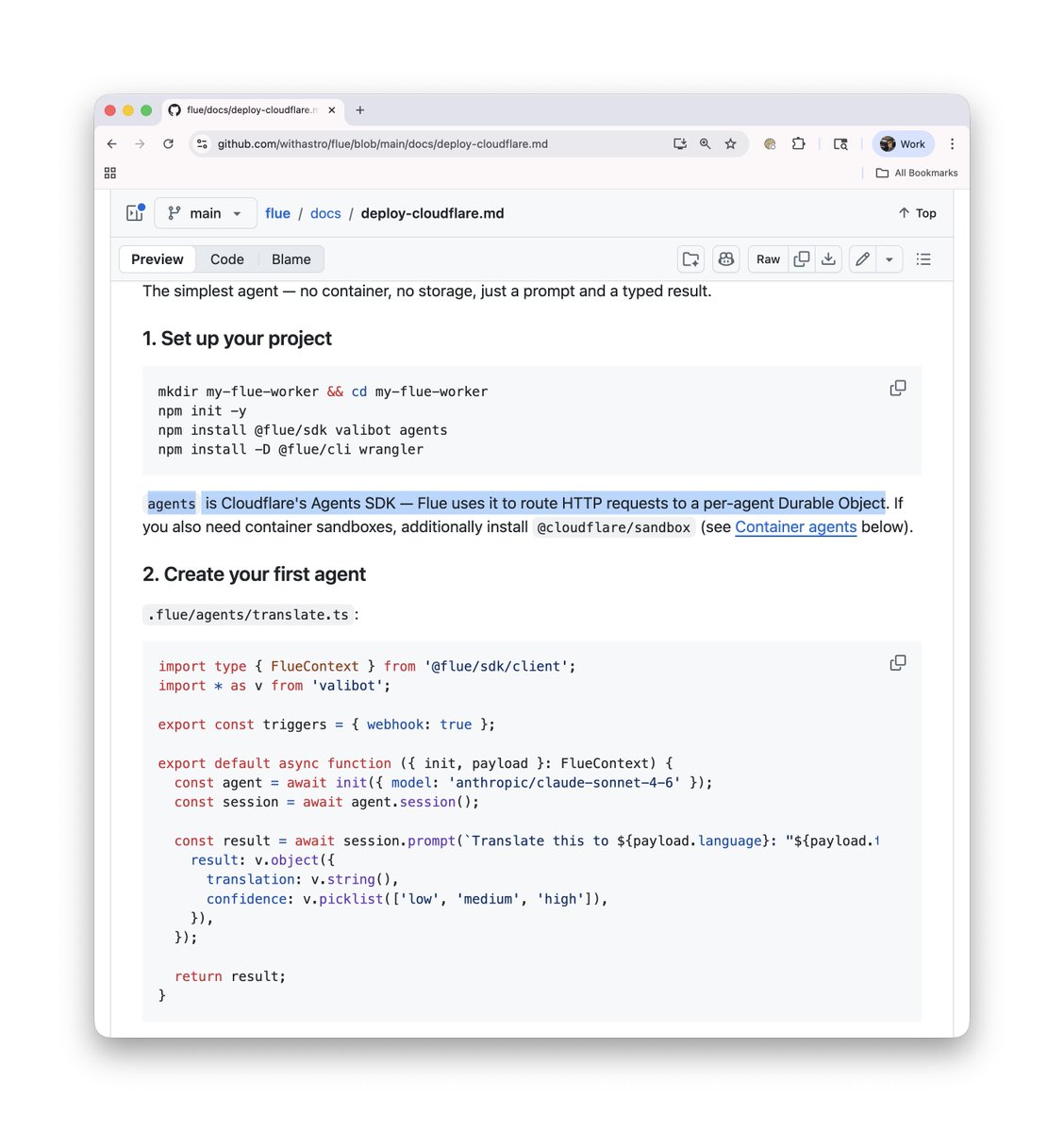Select the flue/docs browser tab

point(252,110)
